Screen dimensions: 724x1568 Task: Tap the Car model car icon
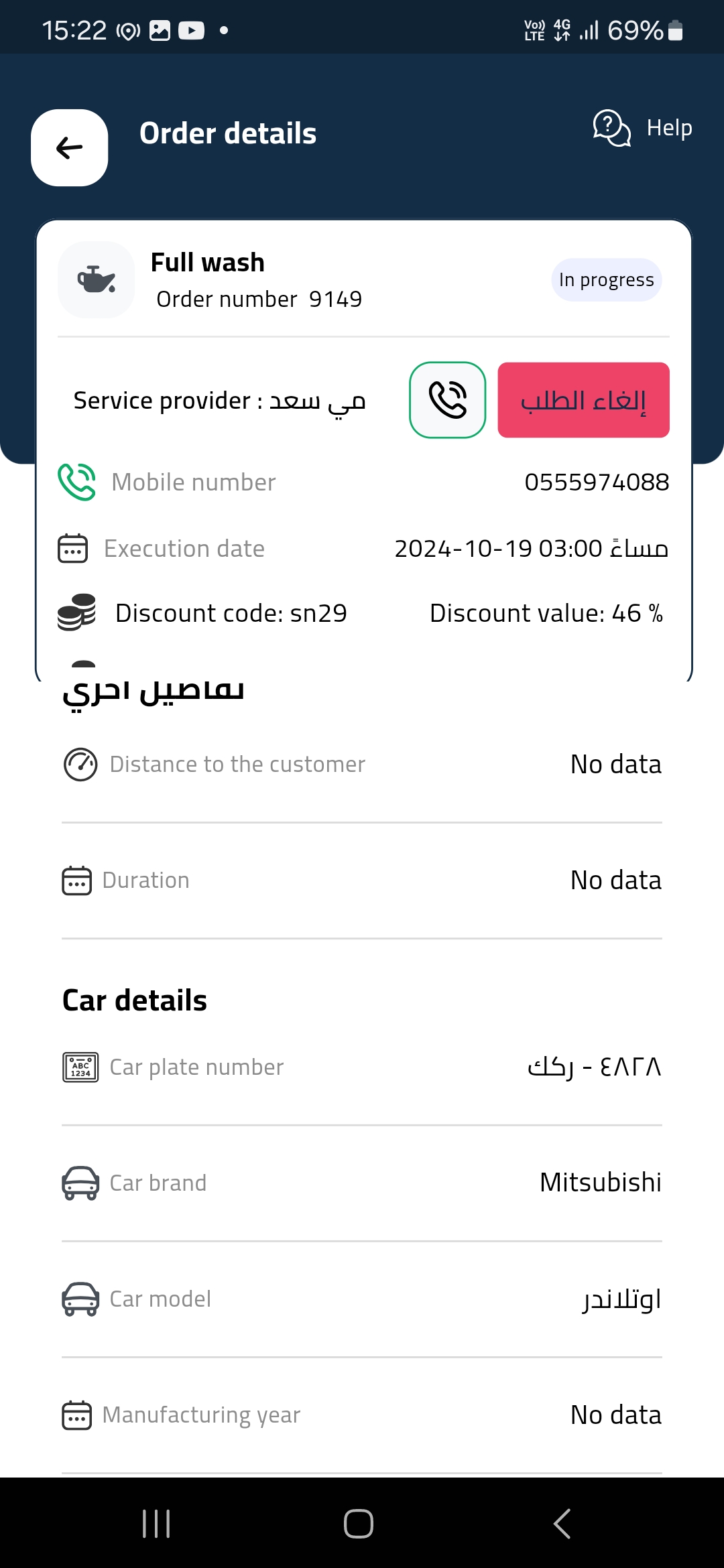(x=80, y=1299)
